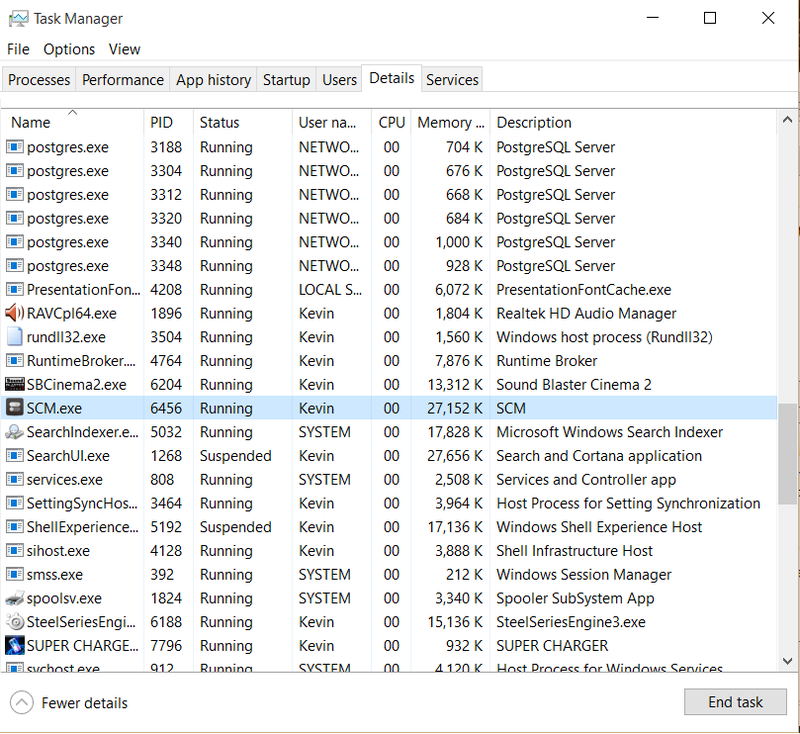Click the SearchUI.exe process icon
Viewport: 800px width, 734px height.
click(14, 455)
